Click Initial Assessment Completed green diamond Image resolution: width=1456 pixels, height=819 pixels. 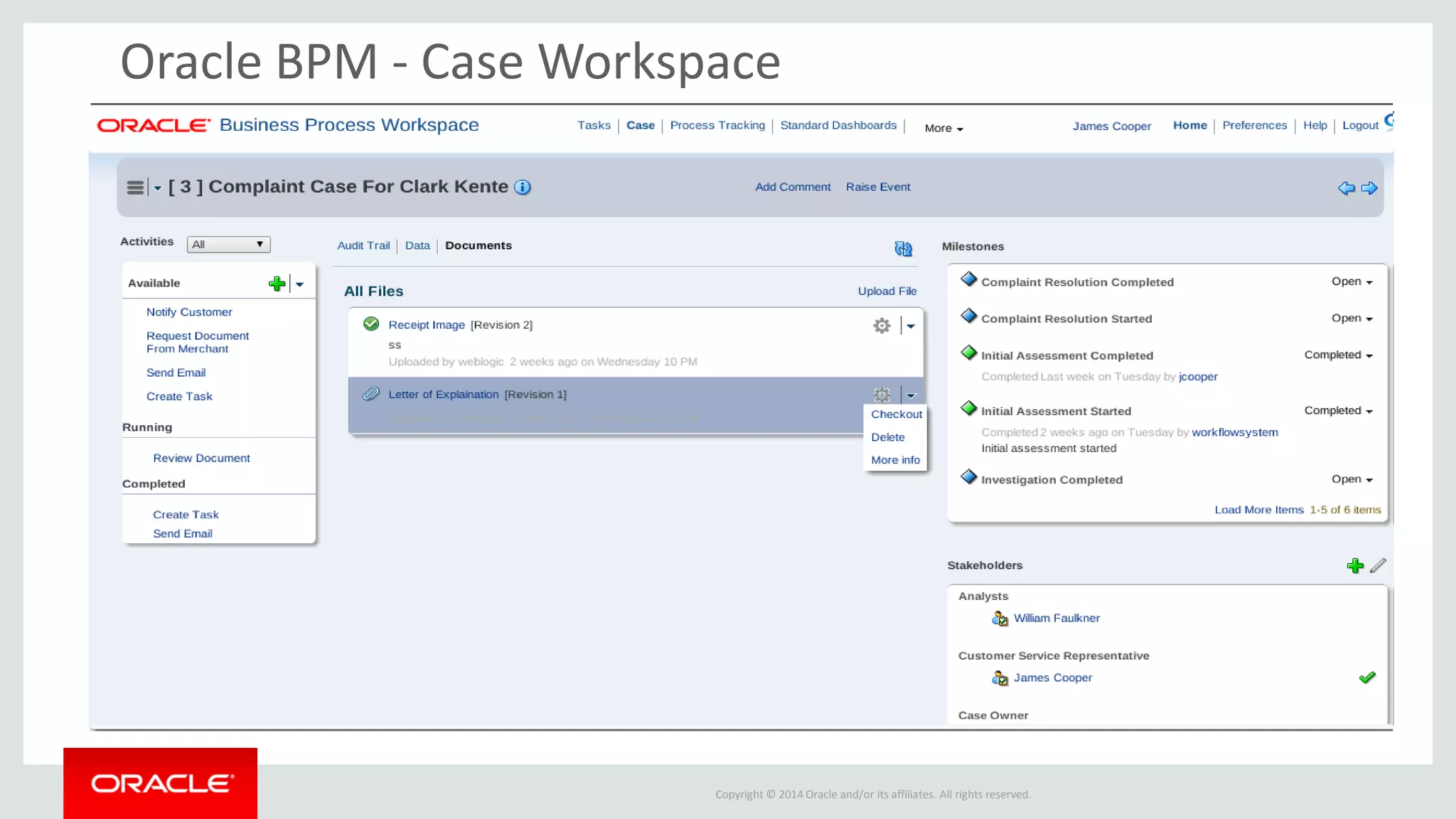968,353
